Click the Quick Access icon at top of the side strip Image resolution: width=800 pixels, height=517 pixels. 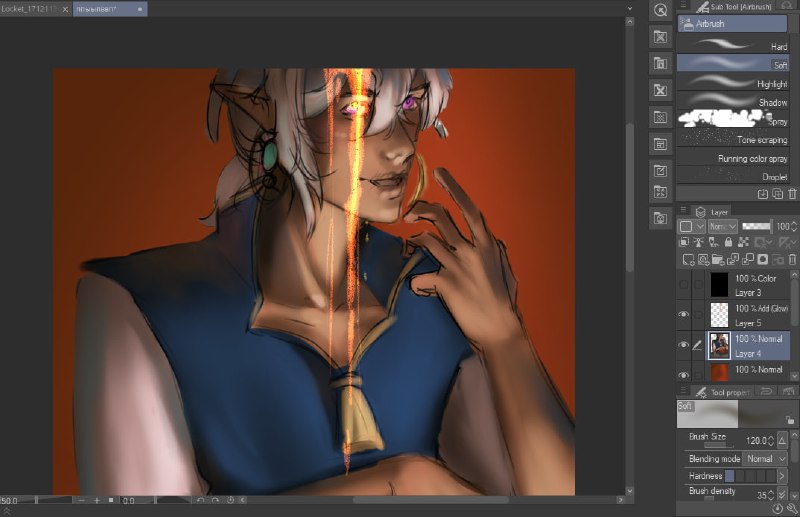tap(660, 10)
